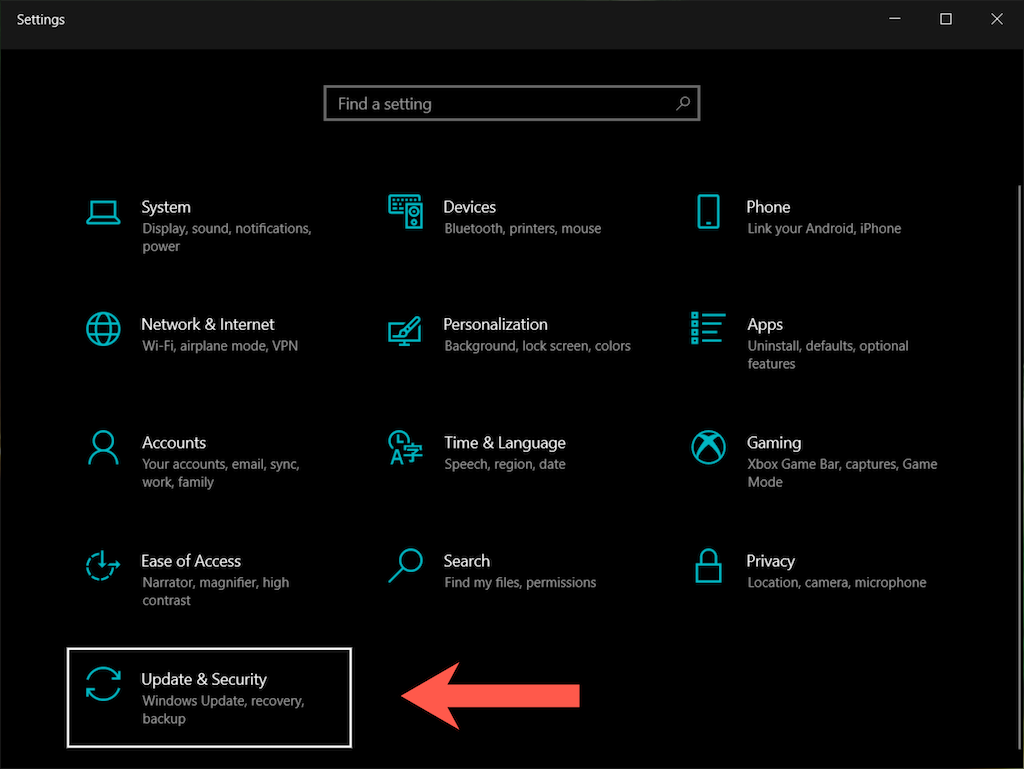Select the Time & Language clock icon

405,447
